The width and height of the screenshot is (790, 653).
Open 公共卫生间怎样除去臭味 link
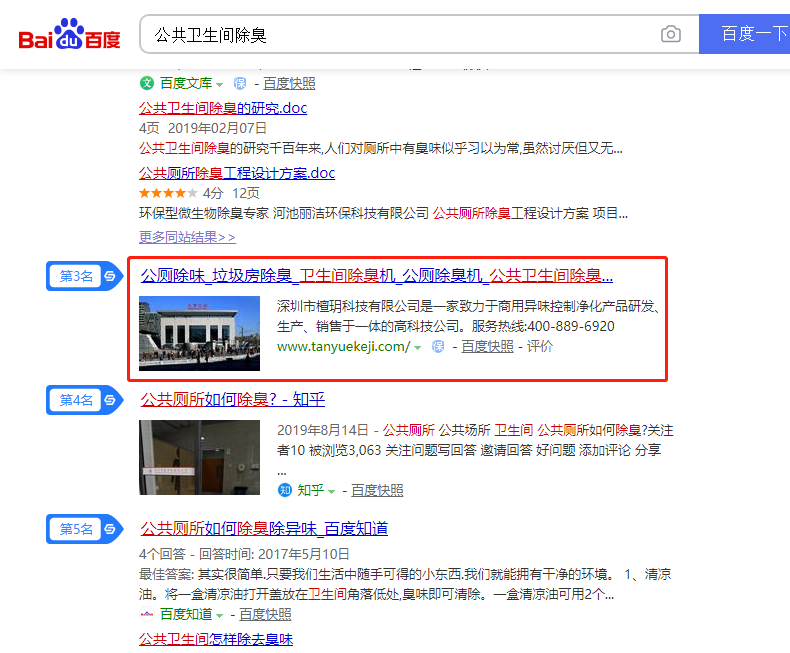pyautogui.click(x=216, y=639)
